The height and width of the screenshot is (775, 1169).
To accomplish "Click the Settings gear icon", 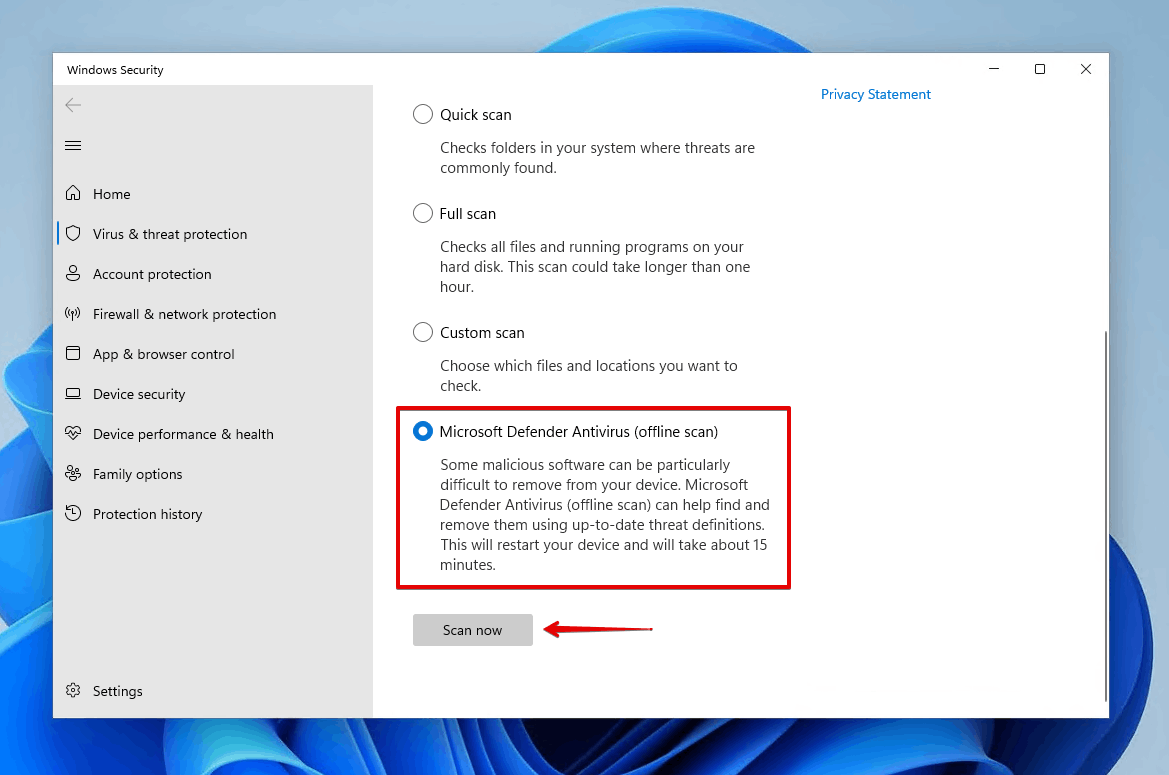I will pos(73,691).
